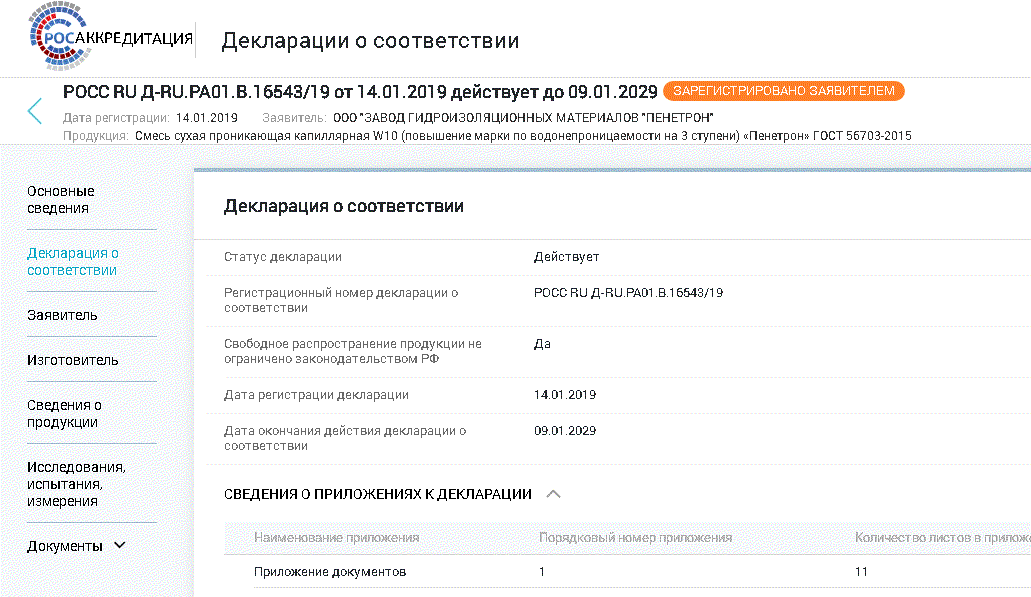The width and height of the screenshot is (1031, 597).
Task: Go back using the left arrow
Action: tap(35, 111)
